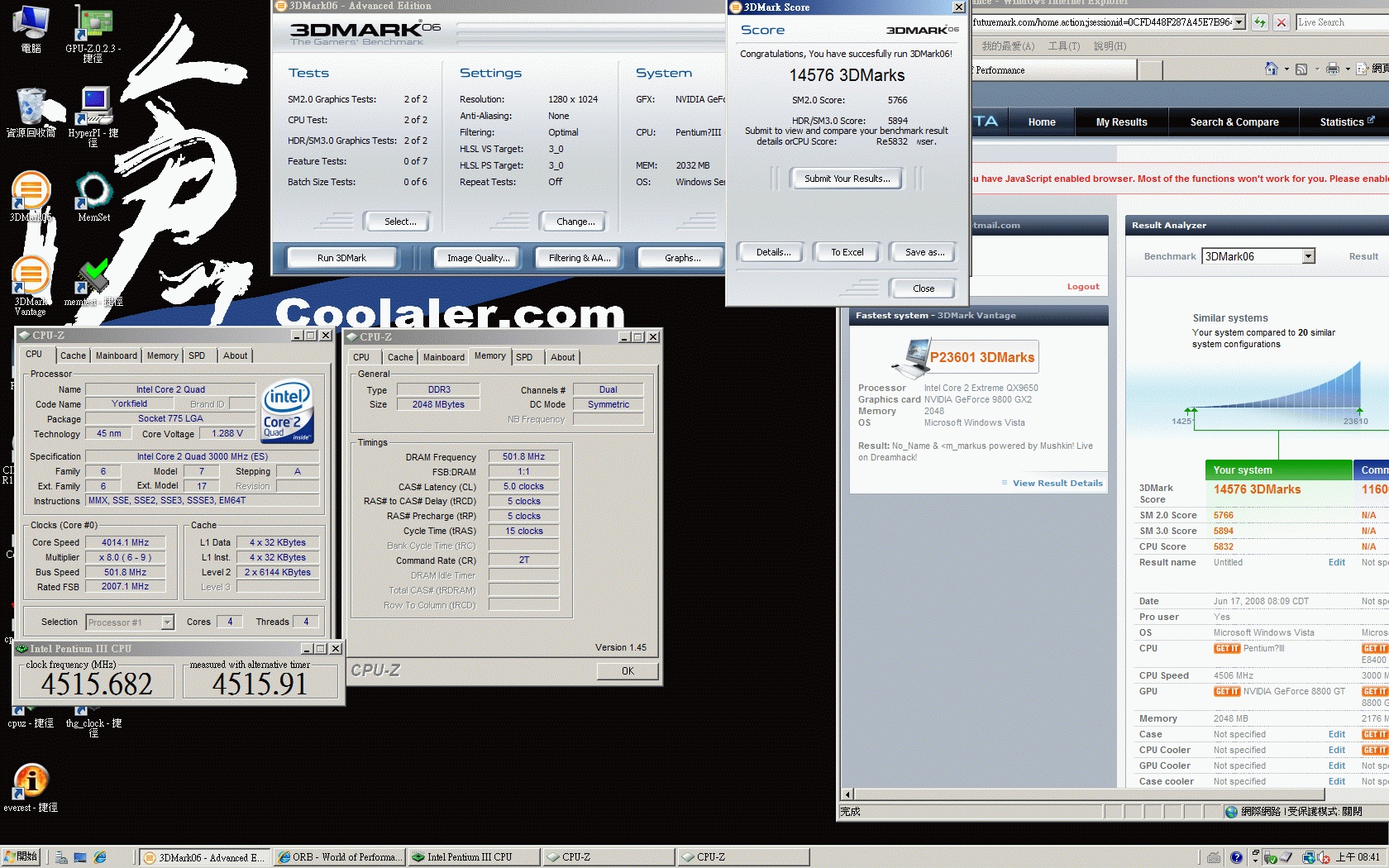Click the IE home icon
Image resolution: width=1389 pixels, height=868 pixels.
pos(1272,69)
